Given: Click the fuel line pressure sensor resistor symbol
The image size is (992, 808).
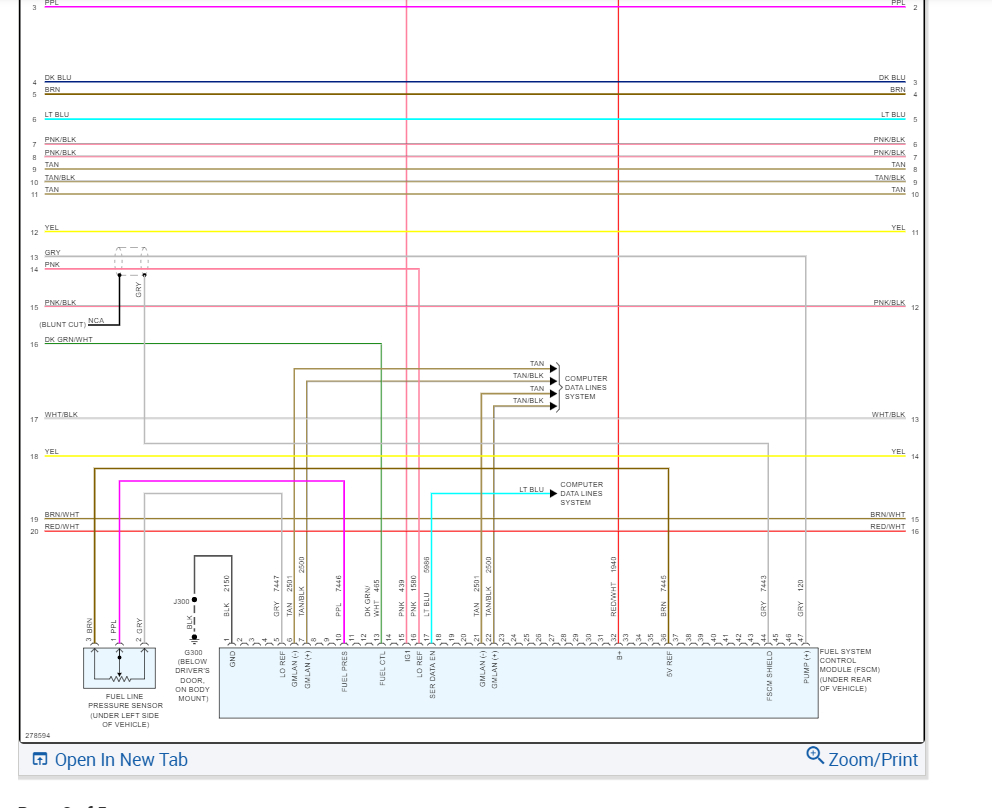Looking at the screenshot, I should pos(120,679).
